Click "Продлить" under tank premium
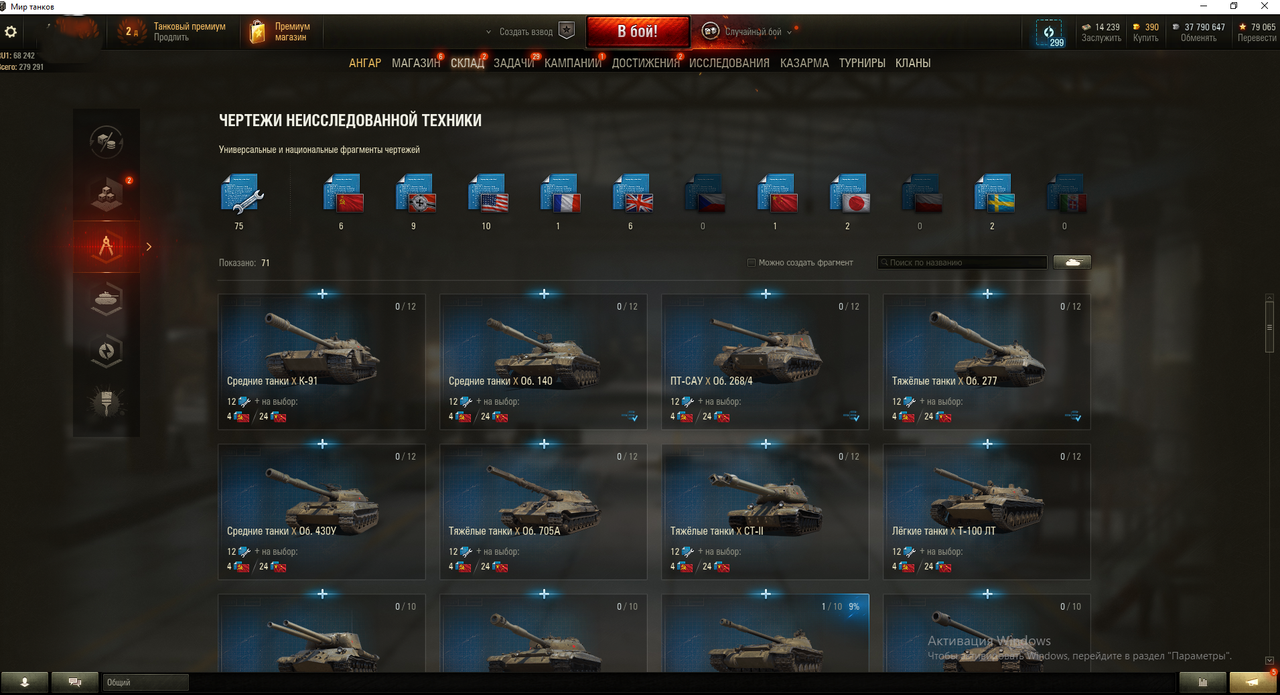Image resolution: width=1280 pixels, height=695 pixels. click(172, 38)
